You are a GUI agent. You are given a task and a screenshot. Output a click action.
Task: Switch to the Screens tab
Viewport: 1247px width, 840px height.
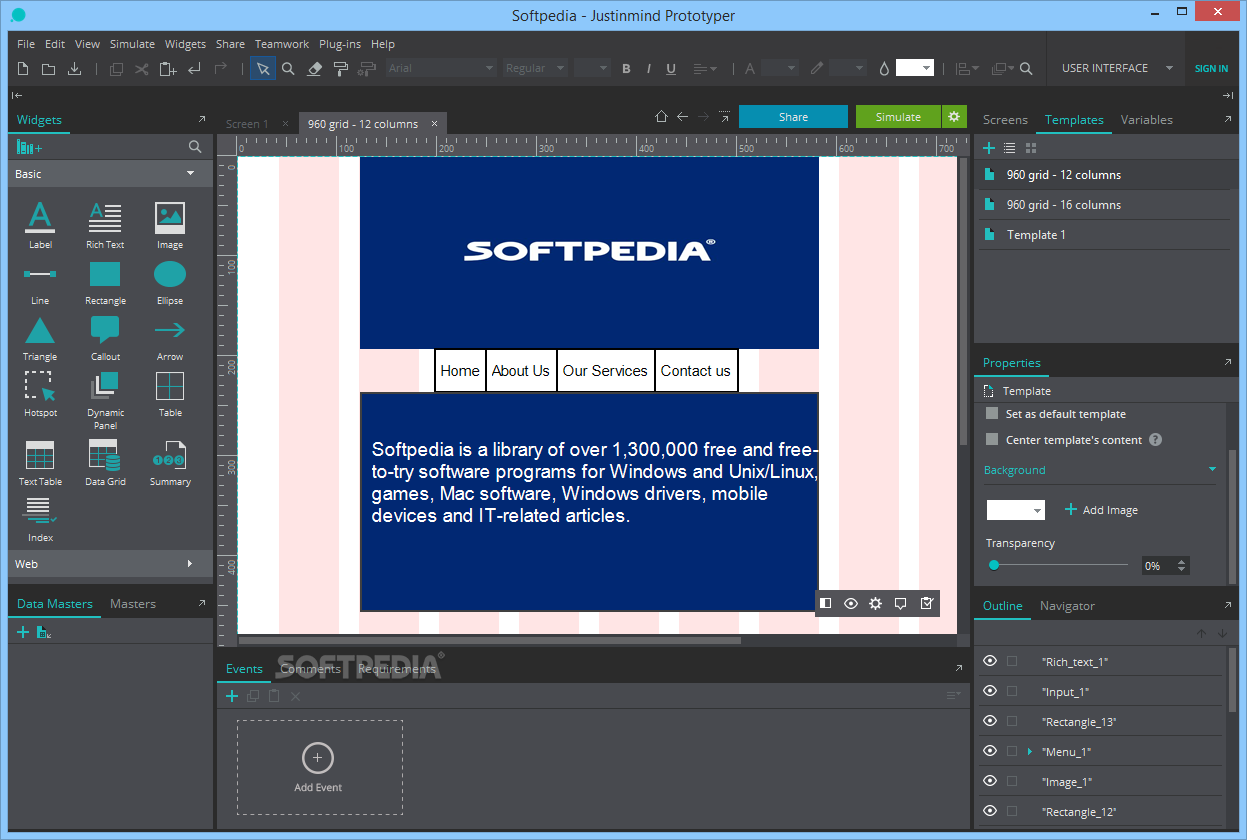[1005, 120]
